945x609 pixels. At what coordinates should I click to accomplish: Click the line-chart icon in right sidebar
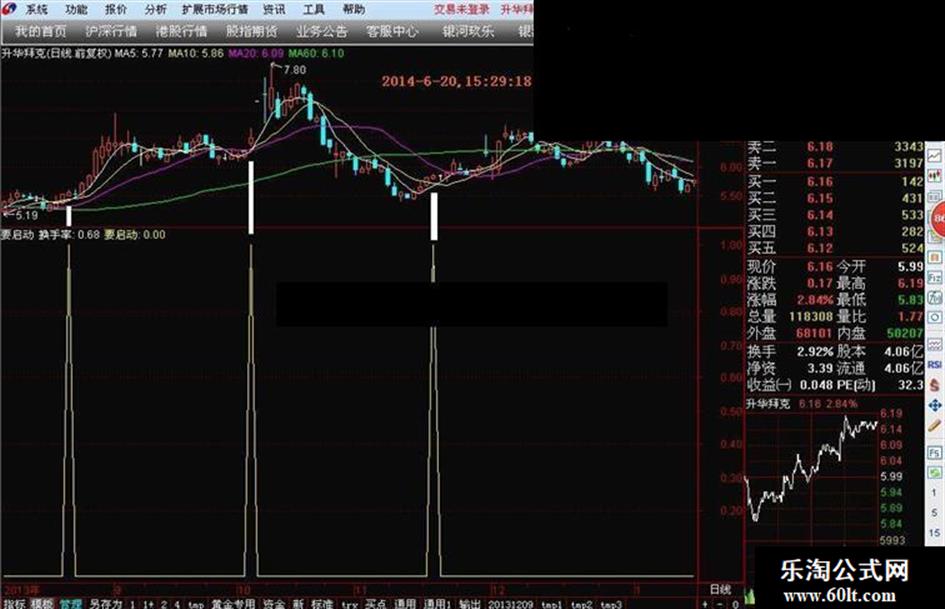[x=935, y=156]
